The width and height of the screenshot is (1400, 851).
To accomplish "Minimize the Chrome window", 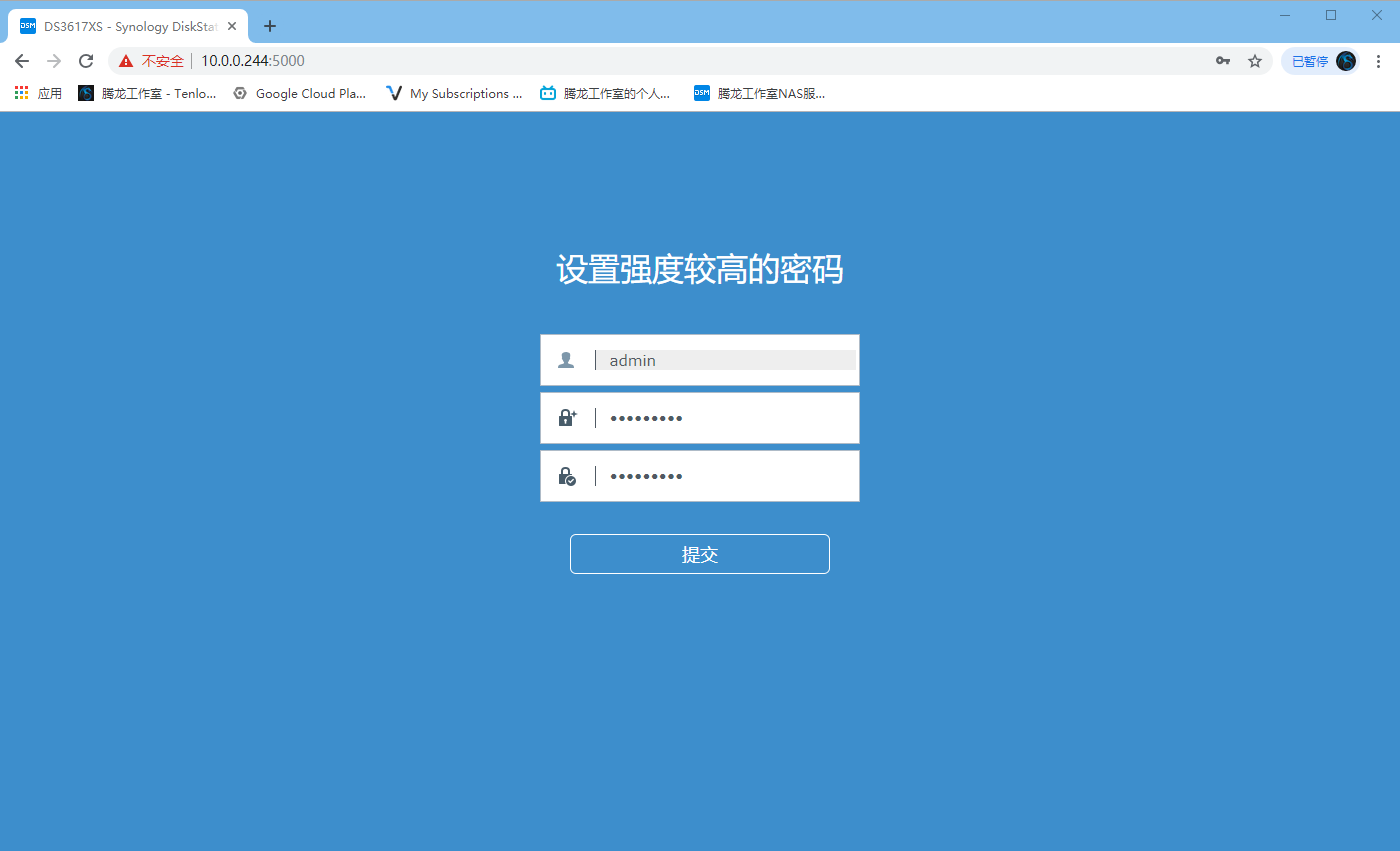I will pos(1285,15).
